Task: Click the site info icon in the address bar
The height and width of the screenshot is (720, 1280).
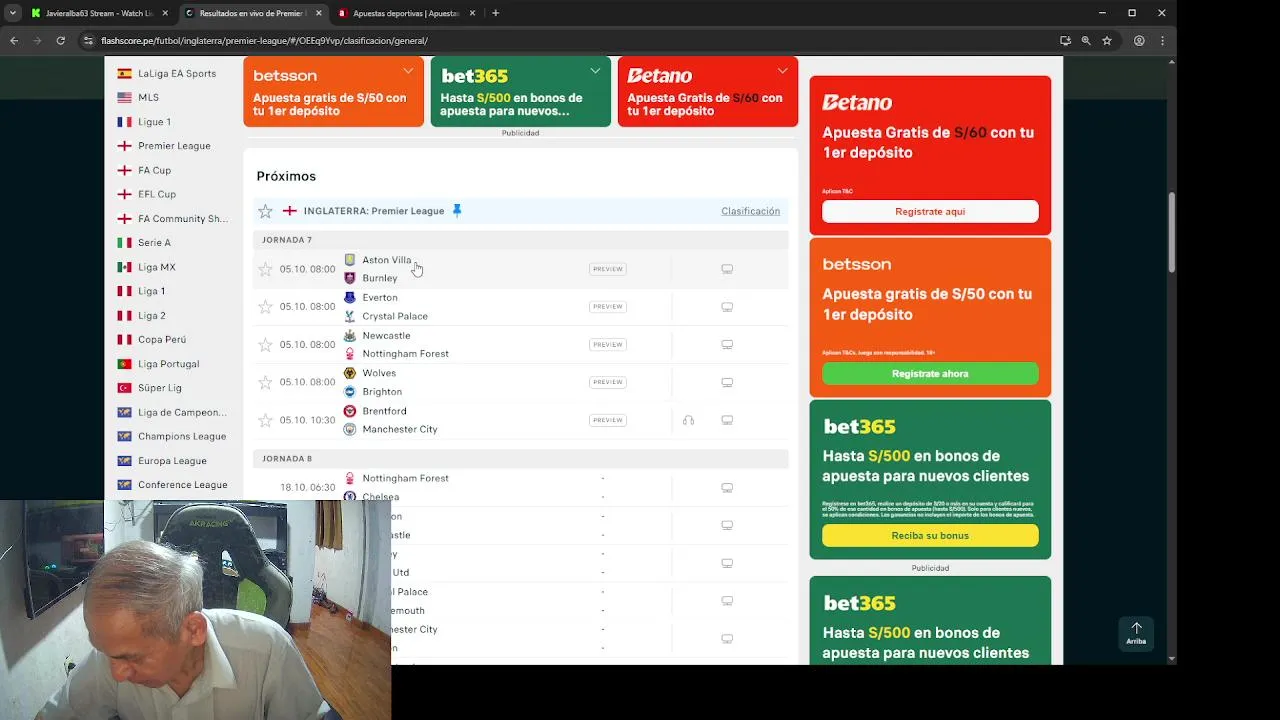Action: coord(89,41)
